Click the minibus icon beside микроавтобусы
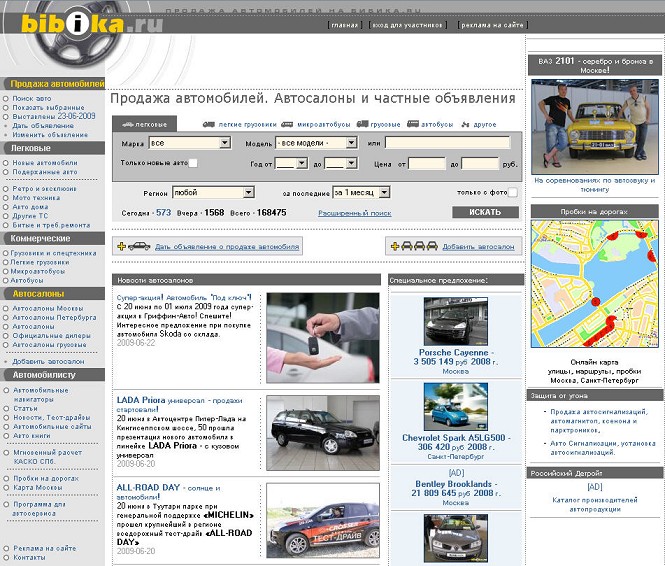The width and height of the screenshot is (665, 566). [x=287, y=124]
